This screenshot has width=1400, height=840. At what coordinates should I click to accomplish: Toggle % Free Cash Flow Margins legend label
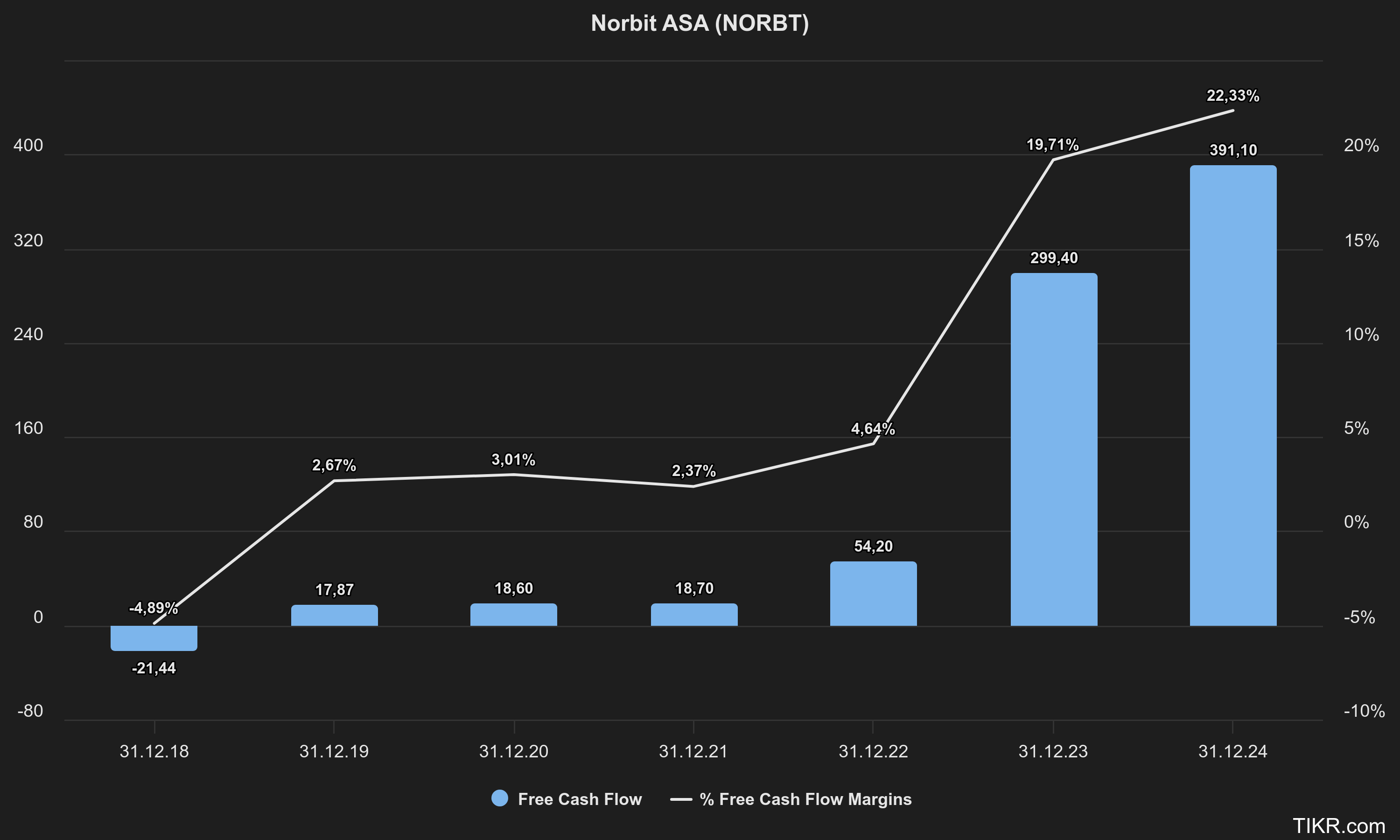805,799
